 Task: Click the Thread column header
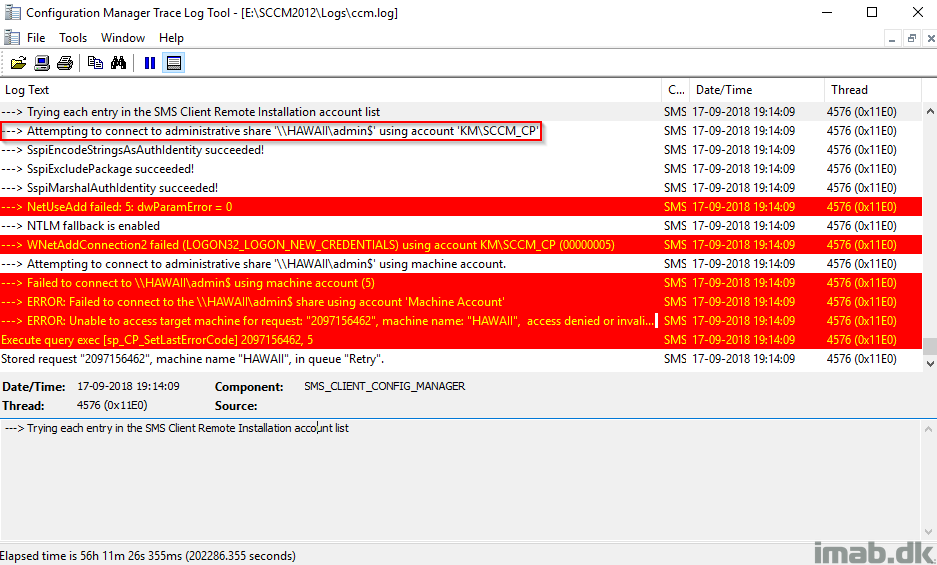(x=870, y=90)
